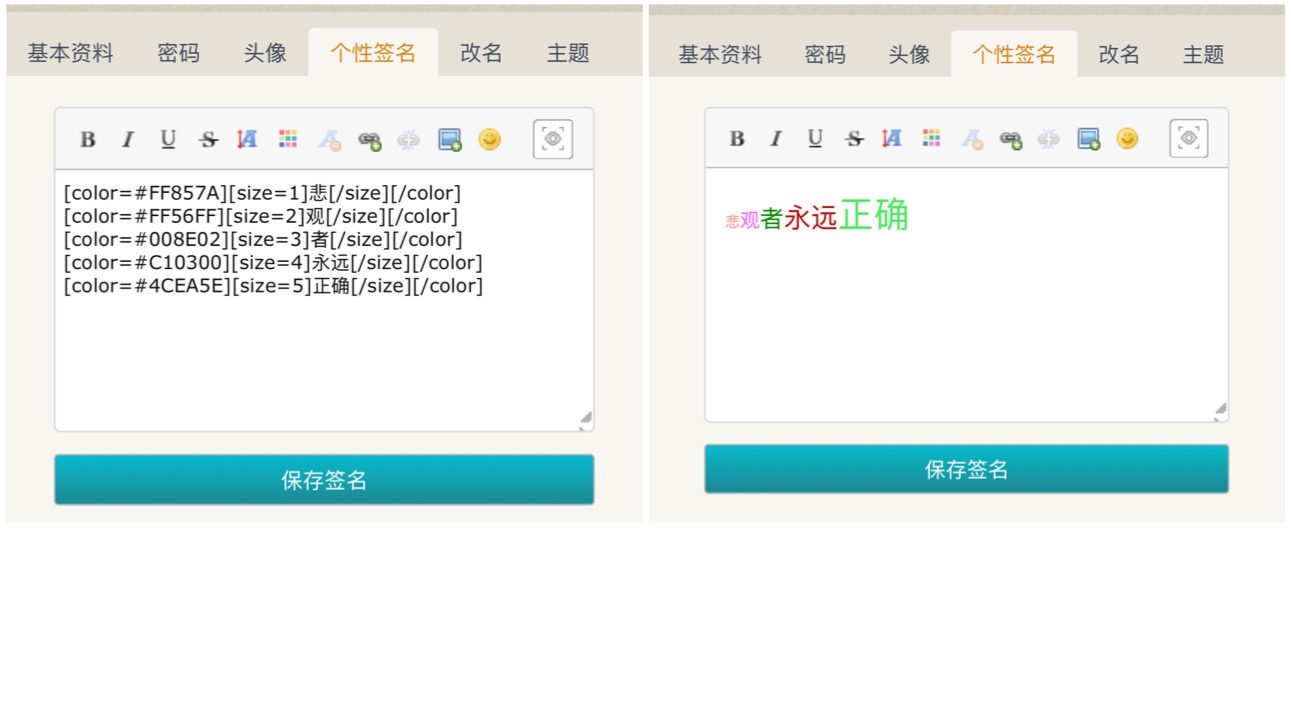Click the dark green 者 preview character

click(x=771, y=218)
